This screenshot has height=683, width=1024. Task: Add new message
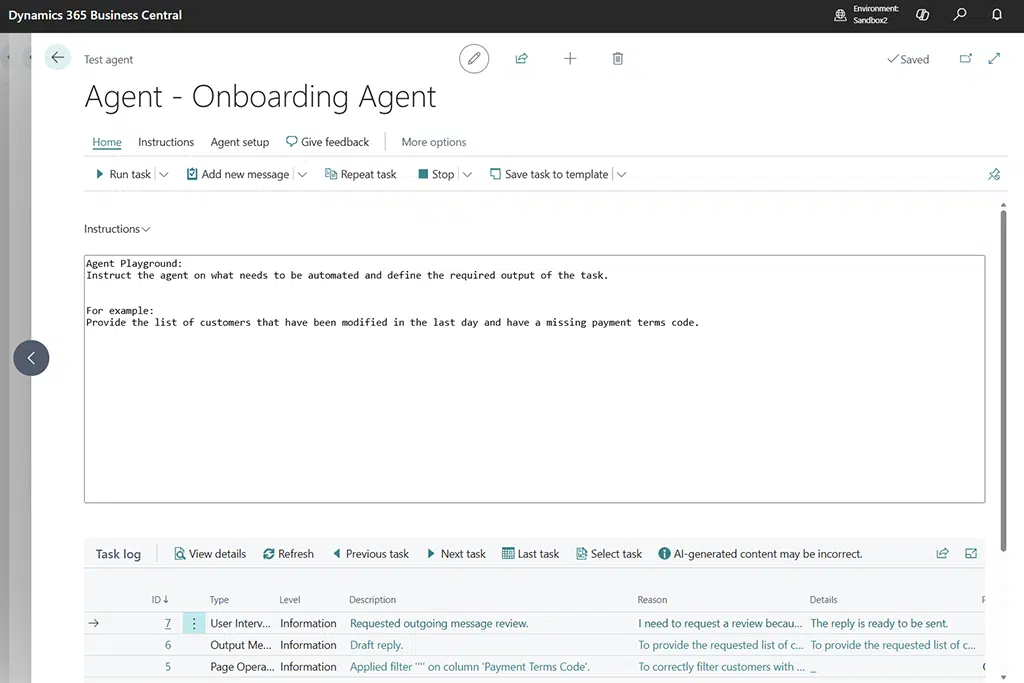click(x=238, y=174)
